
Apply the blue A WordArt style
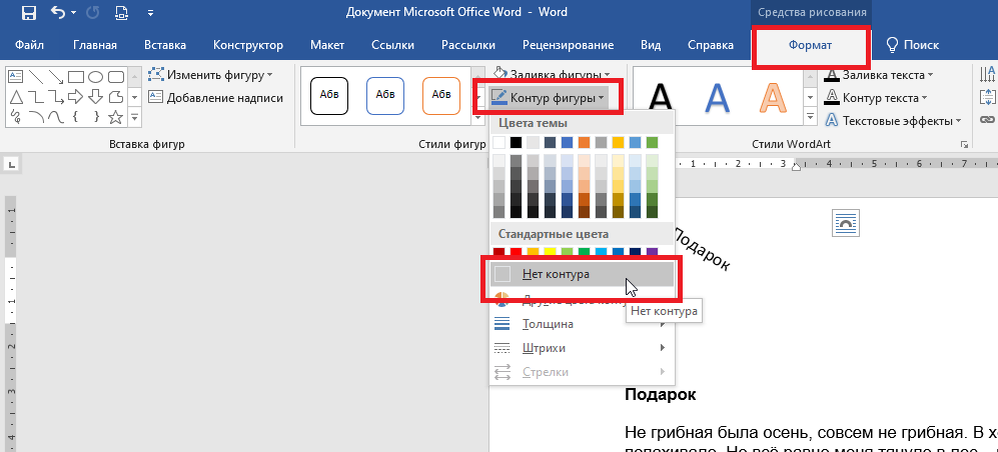[718, 97]
